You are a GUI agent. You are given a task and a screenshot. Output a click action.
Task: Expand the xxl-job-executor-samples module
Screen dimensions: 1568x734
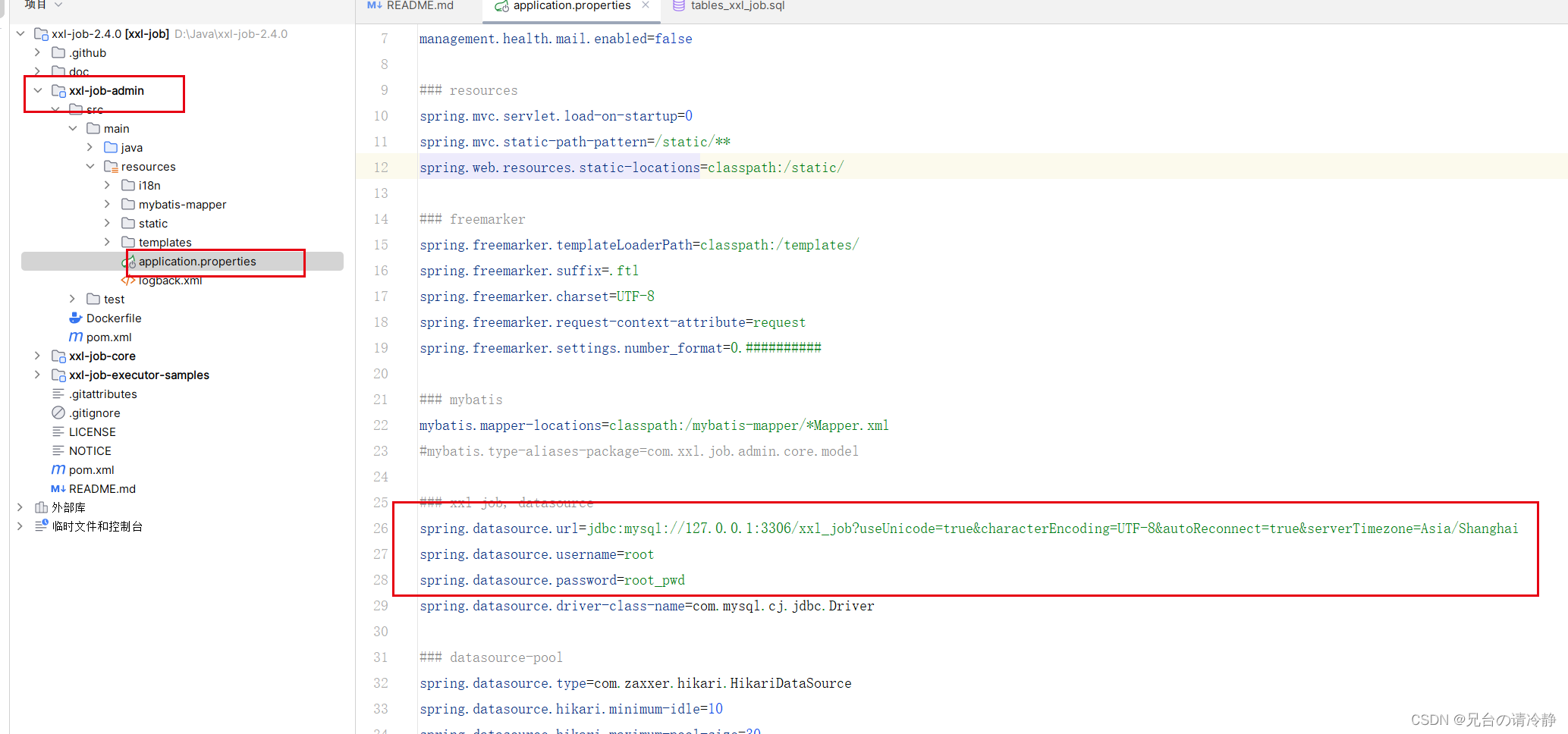click(x=38, y=375)
